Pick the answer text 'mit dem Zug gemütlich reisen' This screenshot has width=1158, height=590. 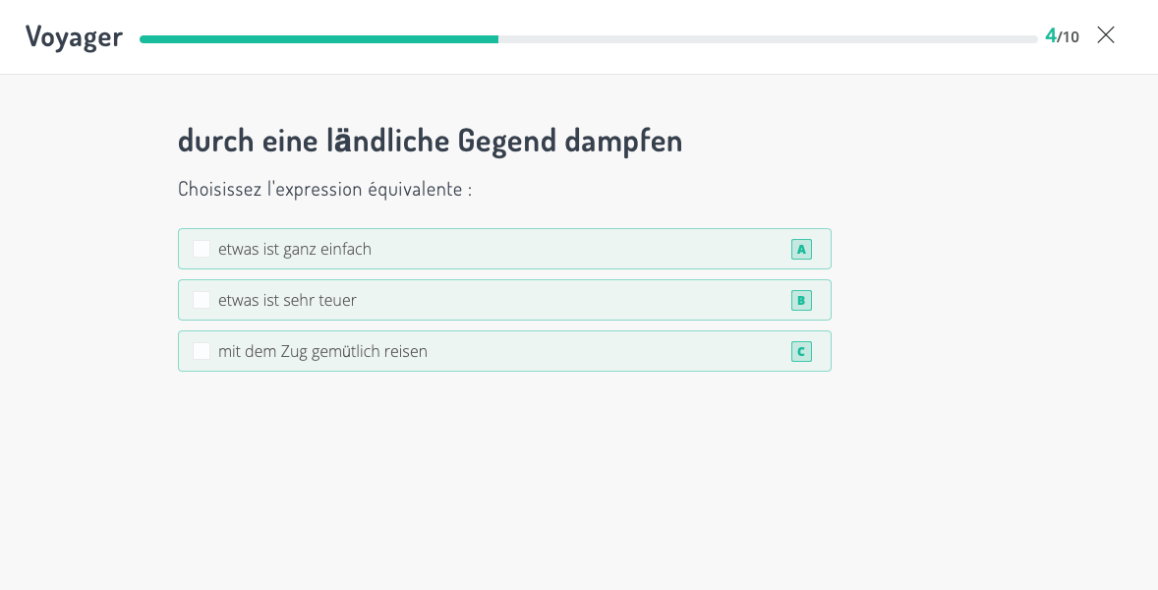(x=323, y=351)
